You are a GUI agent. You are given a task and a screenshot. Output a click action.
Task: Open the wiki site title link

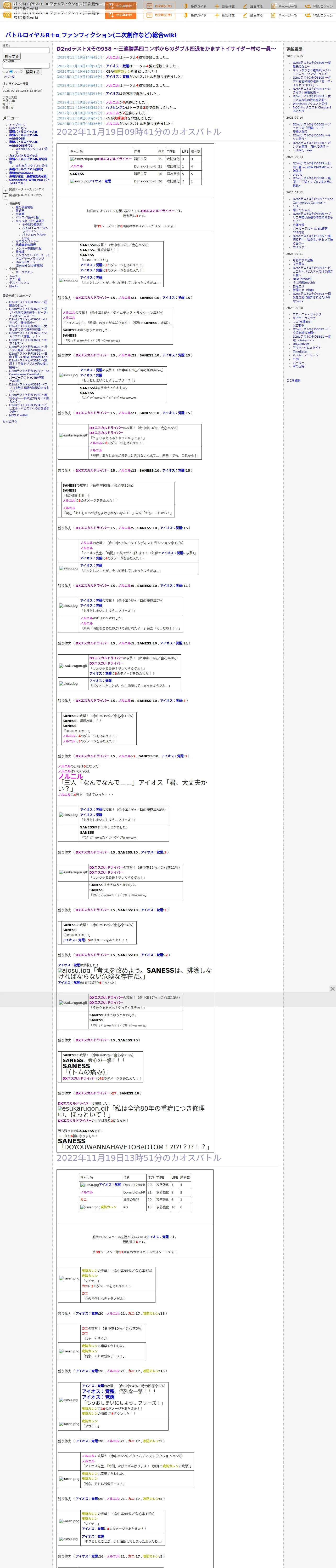coord(91,35)
